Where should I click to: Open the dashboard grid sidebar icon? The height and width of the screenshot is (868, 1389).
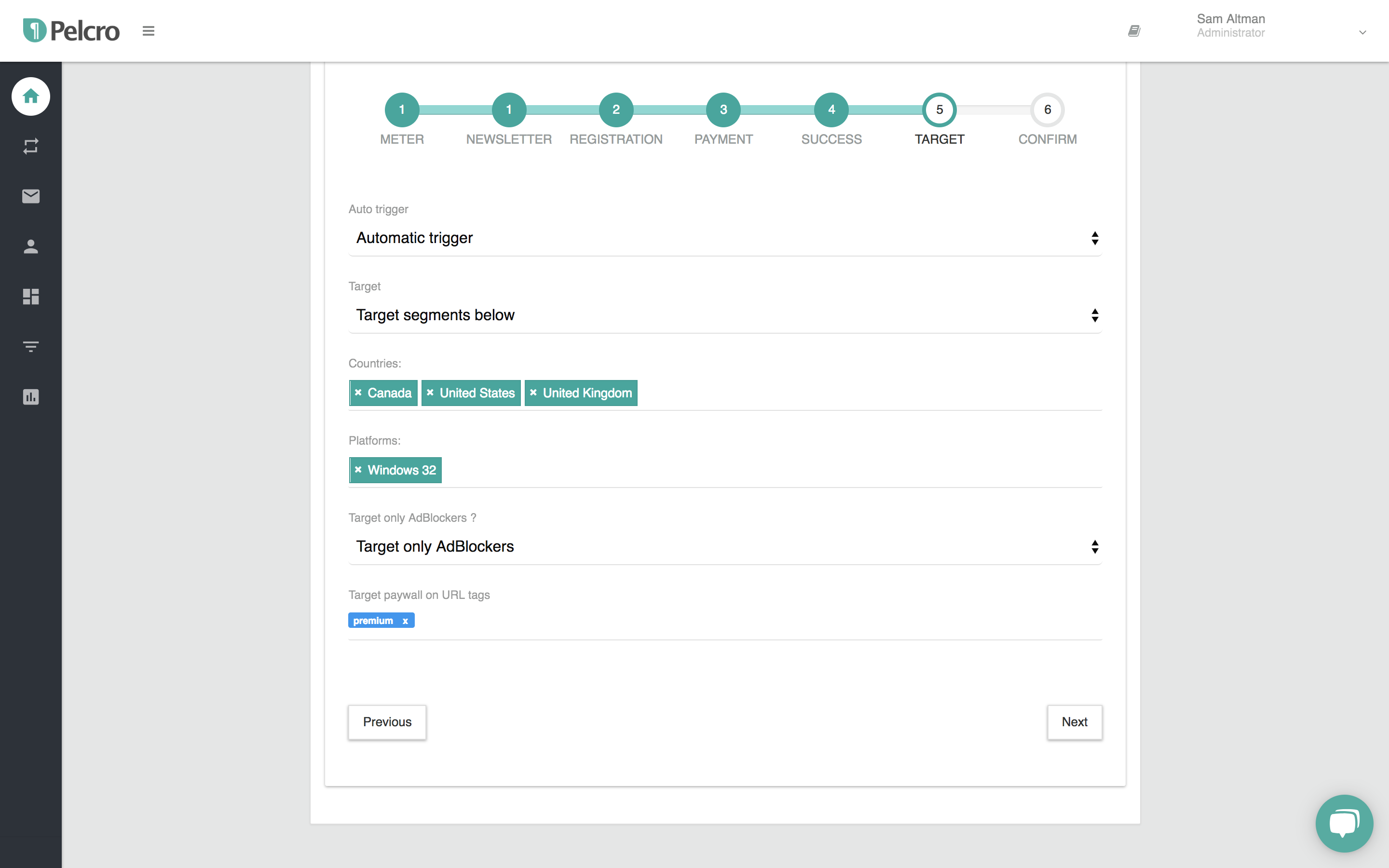tap(31, 296)
